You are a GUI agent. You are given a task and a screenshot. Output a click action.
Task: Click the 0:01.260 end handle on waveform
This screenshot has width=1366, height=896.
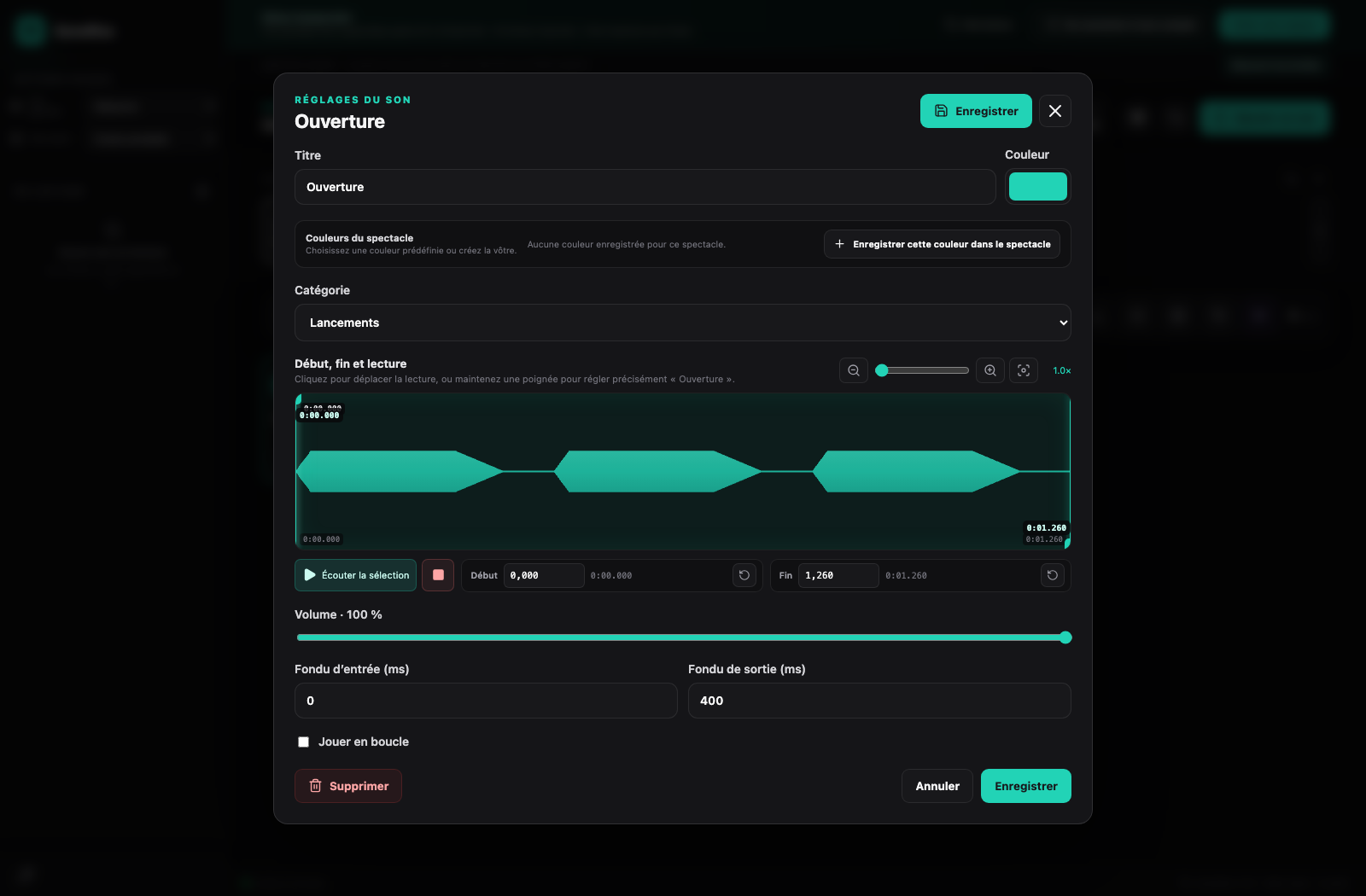coord(1046,528)
